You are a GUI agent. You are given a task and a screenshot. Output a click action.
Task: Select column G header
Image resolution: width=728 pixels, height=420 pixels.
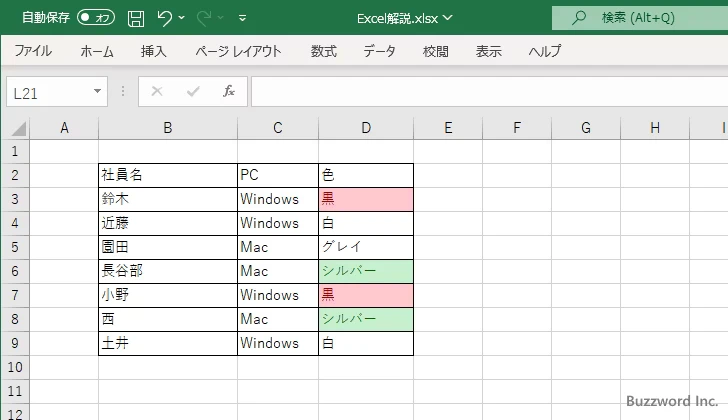[586, 128]
